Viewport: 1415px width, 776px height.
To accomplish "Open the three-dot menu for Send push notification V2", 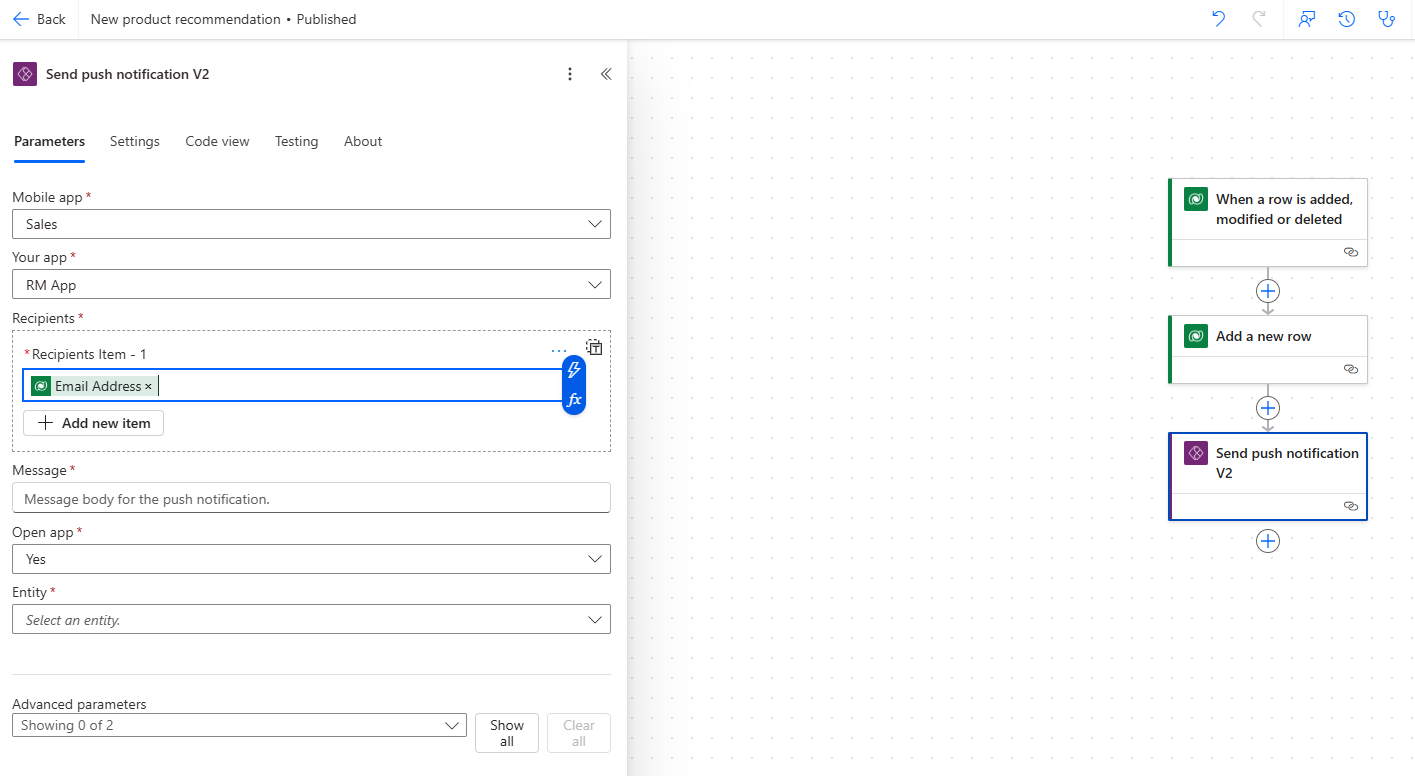I will (x=570, y=73).
